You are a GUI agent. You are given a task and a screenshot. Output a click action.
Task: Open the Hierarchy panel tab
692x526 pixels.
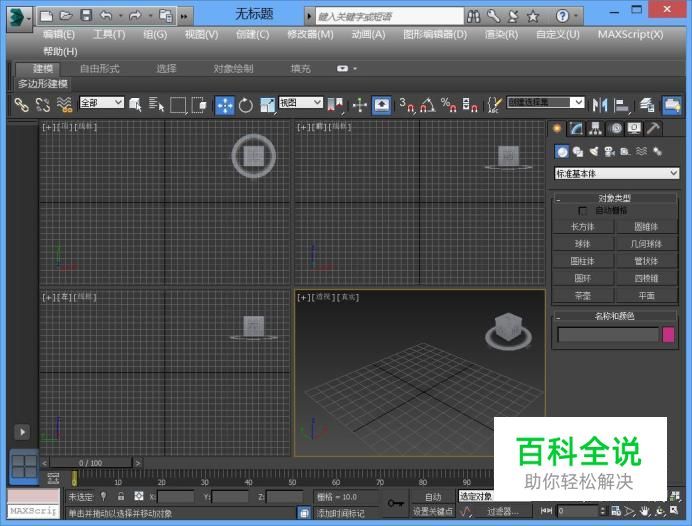click(595, 128)
